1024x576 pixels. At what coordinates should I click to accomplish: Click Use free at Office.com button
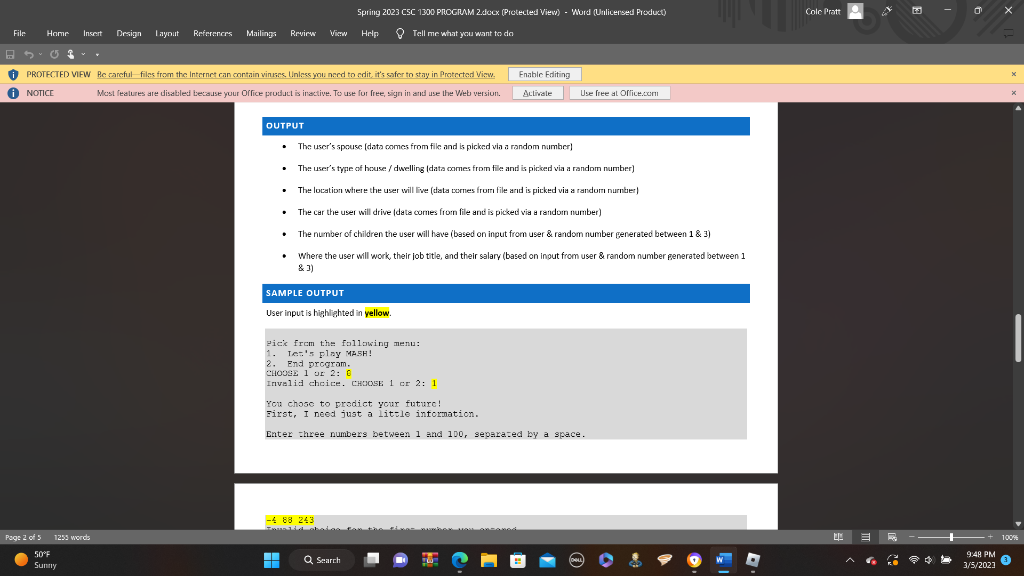coord(619,93)
